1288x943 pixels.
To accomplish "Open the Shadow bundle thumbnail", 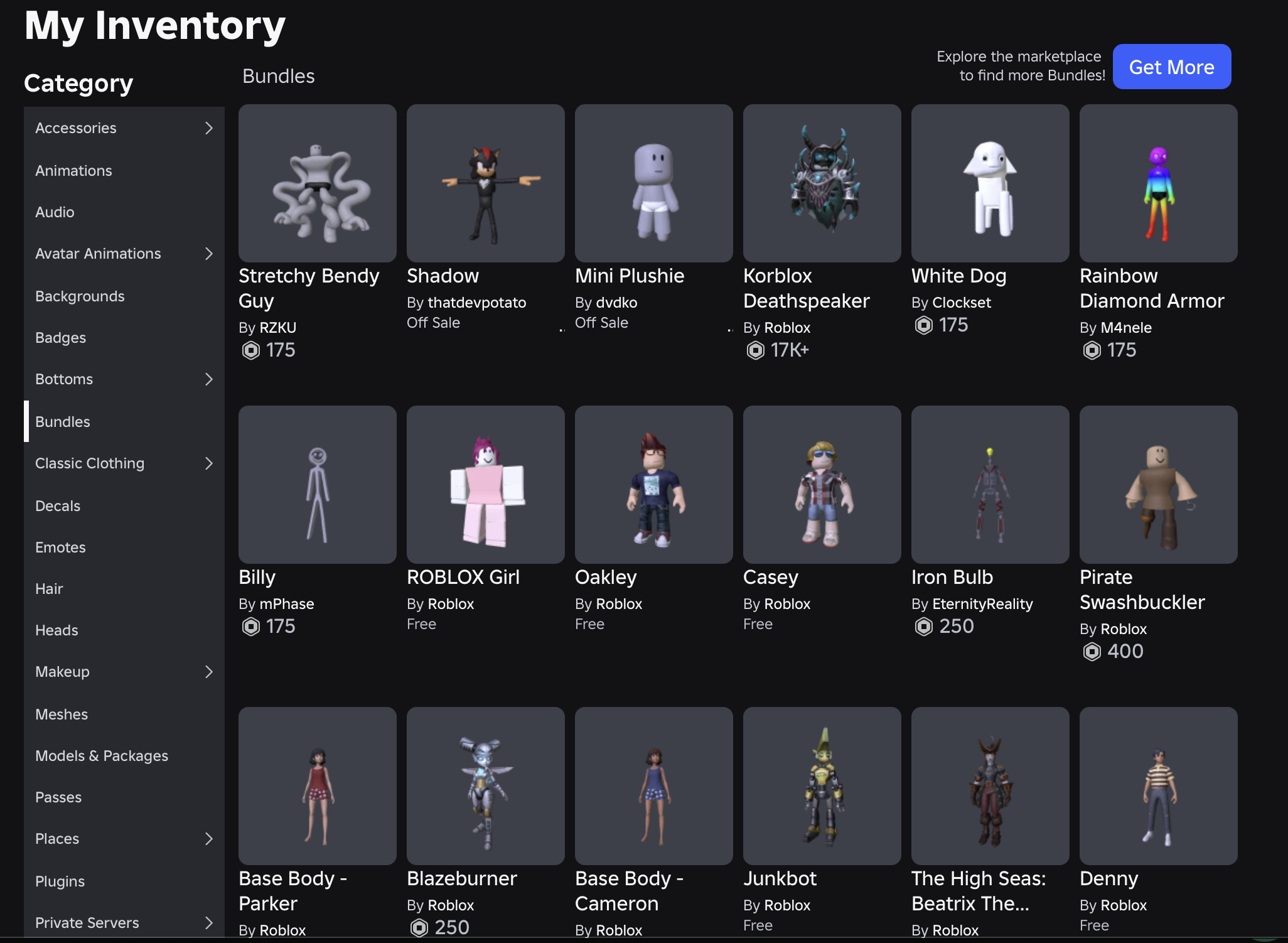I will coord(486,183).
